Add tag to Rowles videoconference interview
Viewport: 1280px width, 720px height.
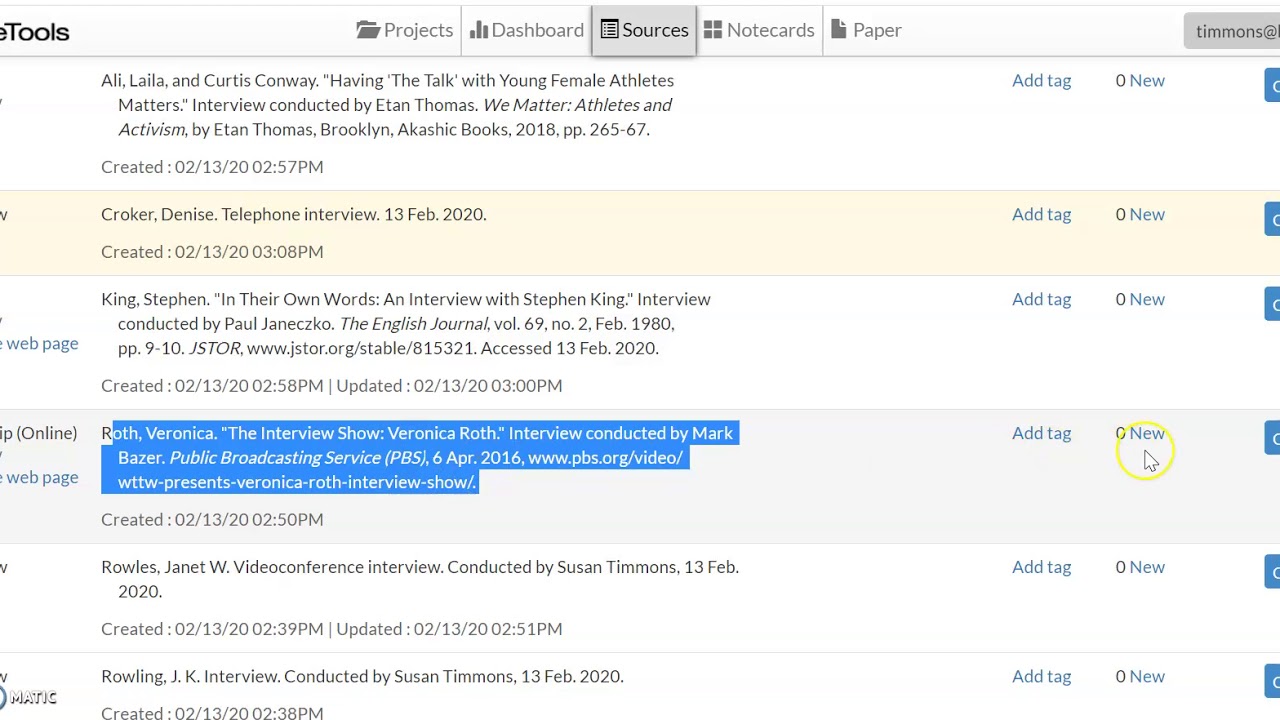[x=1041, y=567]
